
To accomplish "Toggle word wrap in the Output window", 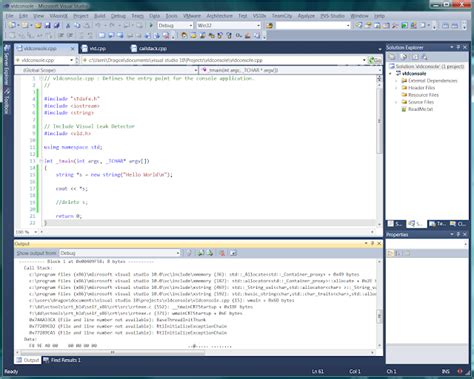I will tap(233, 253).
